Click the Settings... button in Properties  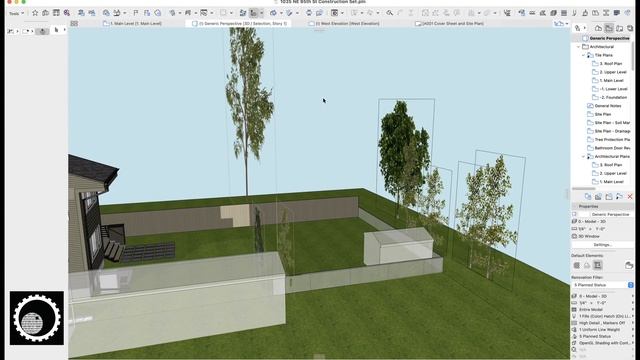[x=602, y=244]
